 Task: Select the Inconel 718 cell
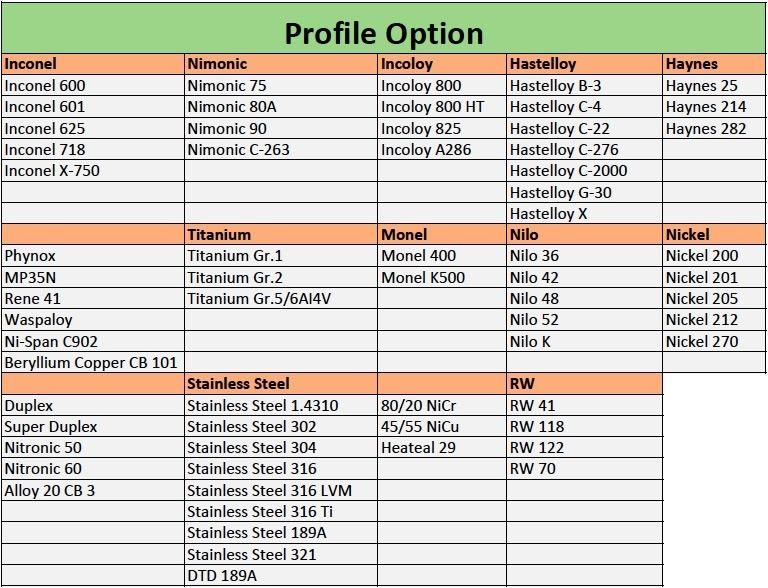point(93,149)
